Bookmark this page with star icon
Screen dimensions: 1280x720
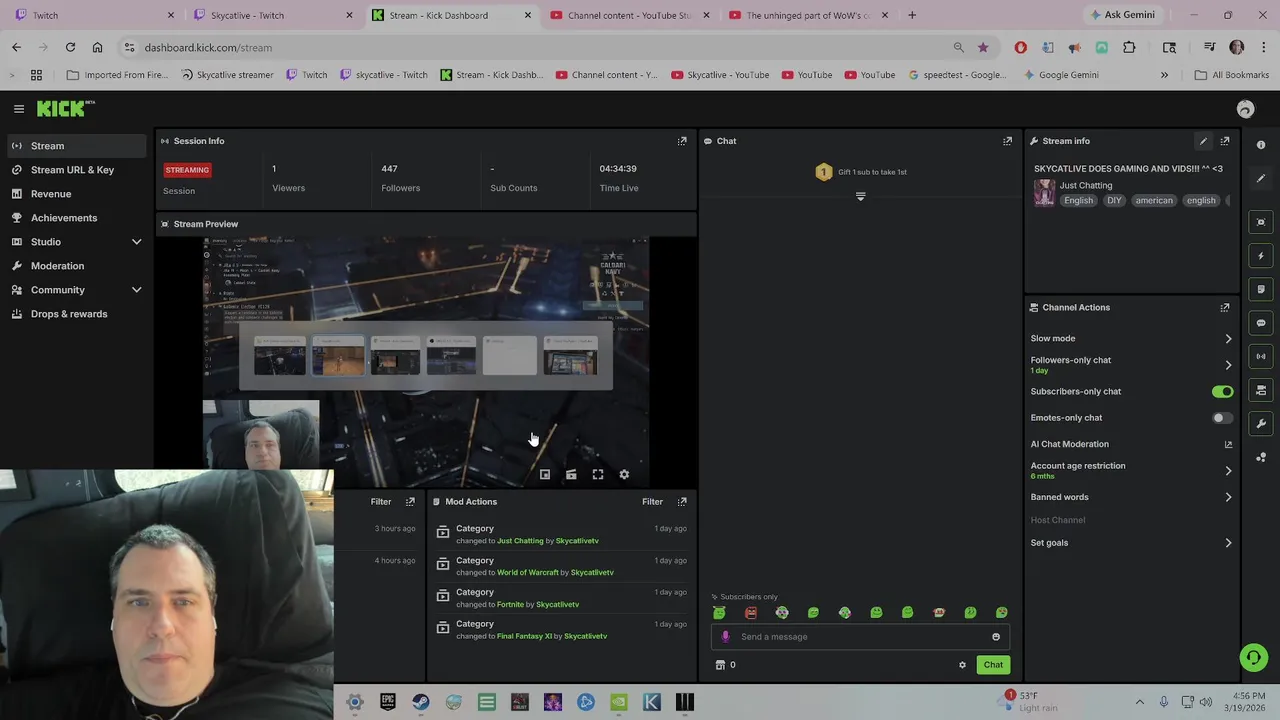pos(983,47)
